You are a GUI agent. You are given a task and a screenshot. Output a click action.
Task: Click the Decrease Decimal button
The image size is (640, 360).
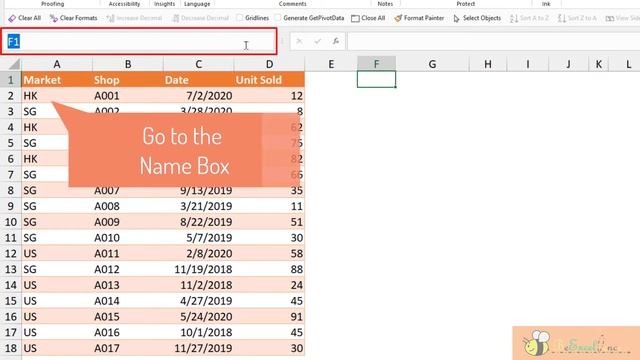point(200,18)
